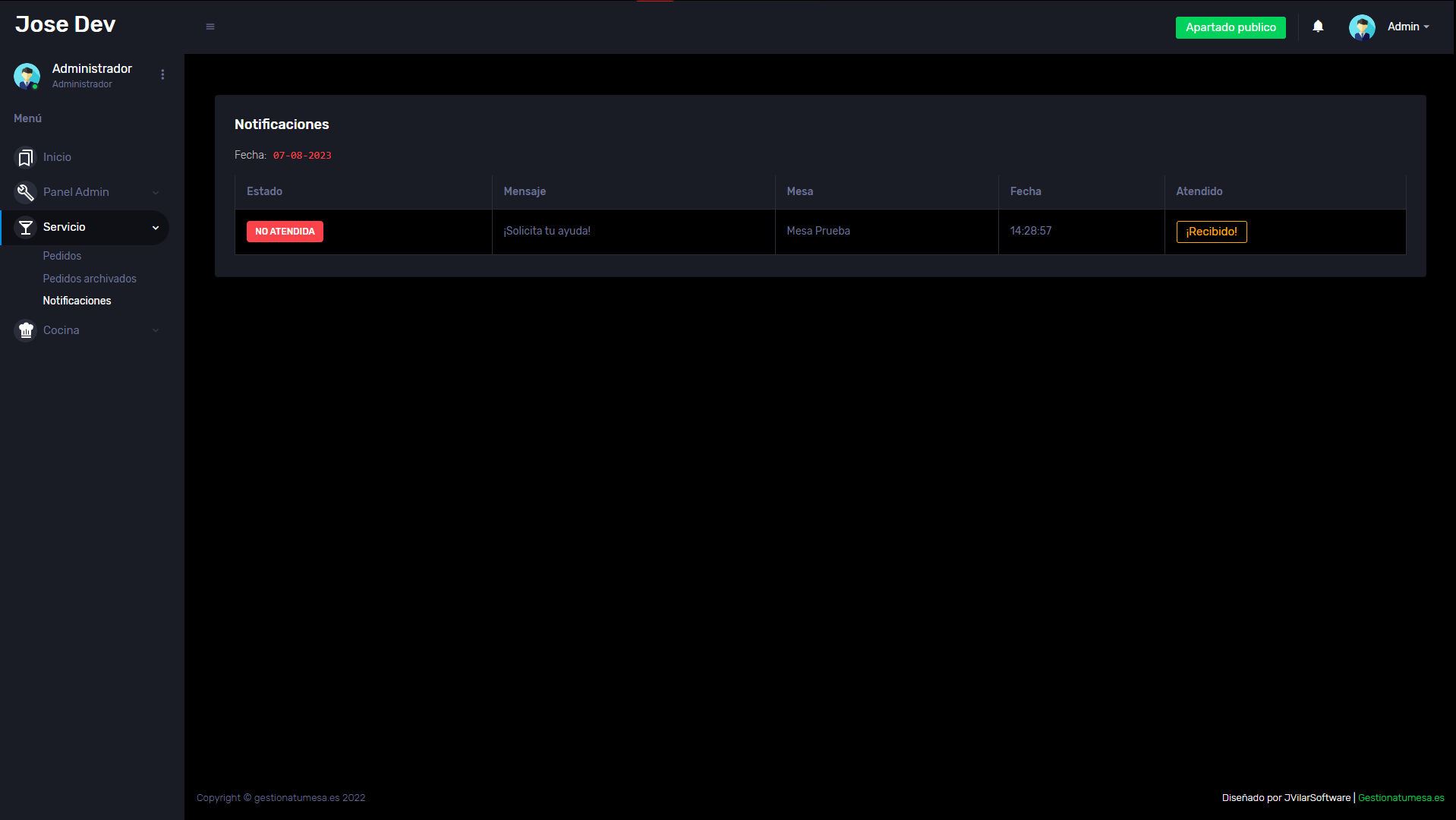The height and width of the screenshot is (820, 1456).
Task: Click the Apartado publico button
Action: coord(1231,27)
